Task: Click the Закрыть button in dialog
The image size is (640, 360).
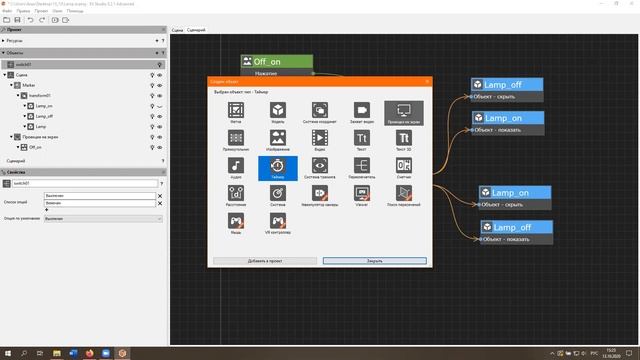Action: click(375, 261)
